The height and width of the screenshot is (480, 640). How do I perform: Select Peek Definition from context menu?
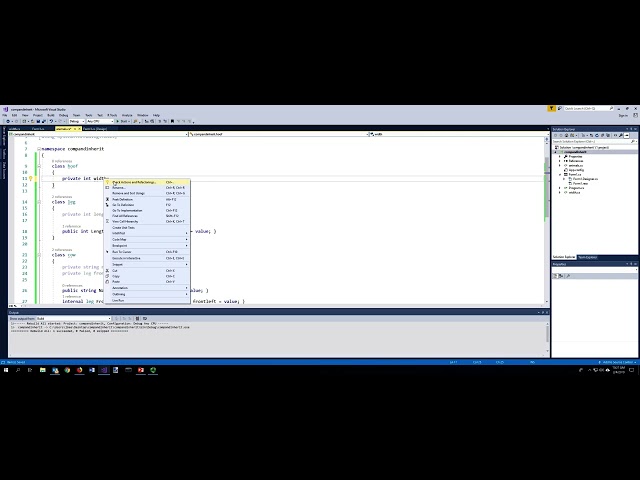click(x=147, y=199)
